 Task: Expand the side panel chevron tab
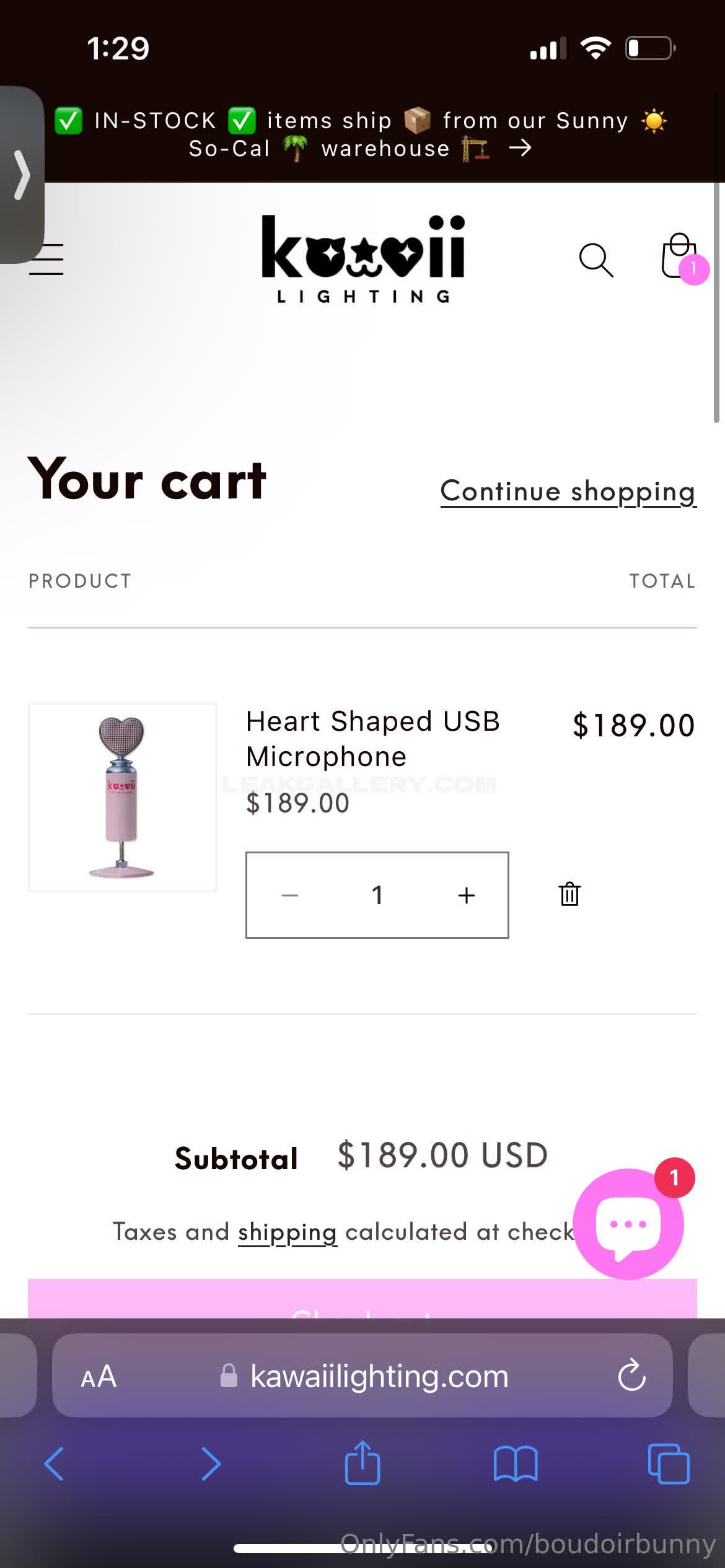click(22, 175)
